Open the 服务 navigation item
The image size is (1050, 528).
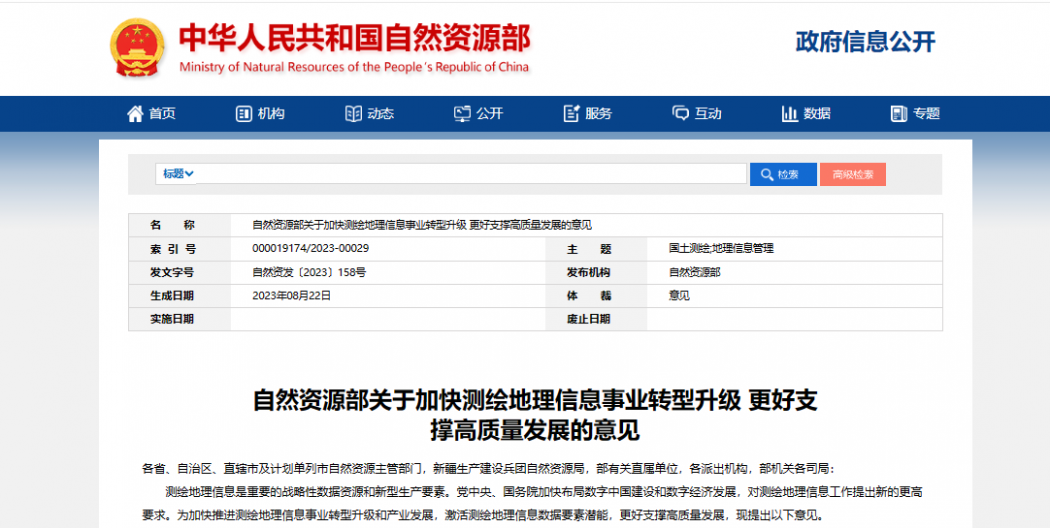[599, 114]
